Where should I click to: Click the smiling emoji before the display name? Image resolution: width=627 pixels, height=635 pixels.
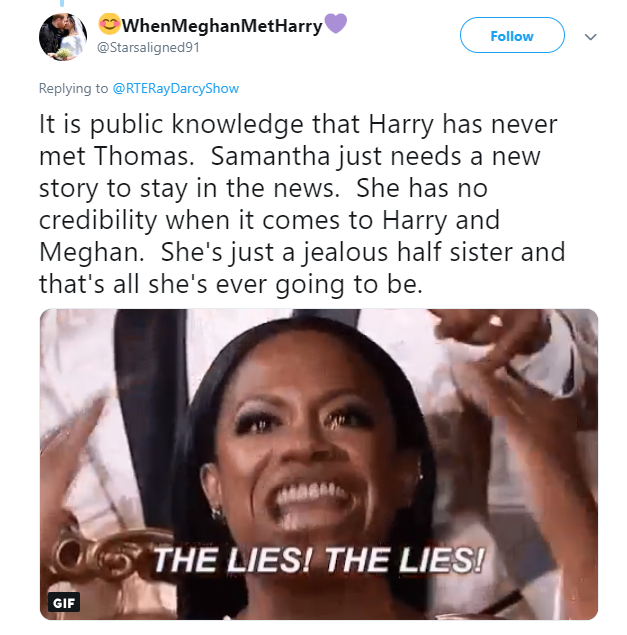(109, 23)
